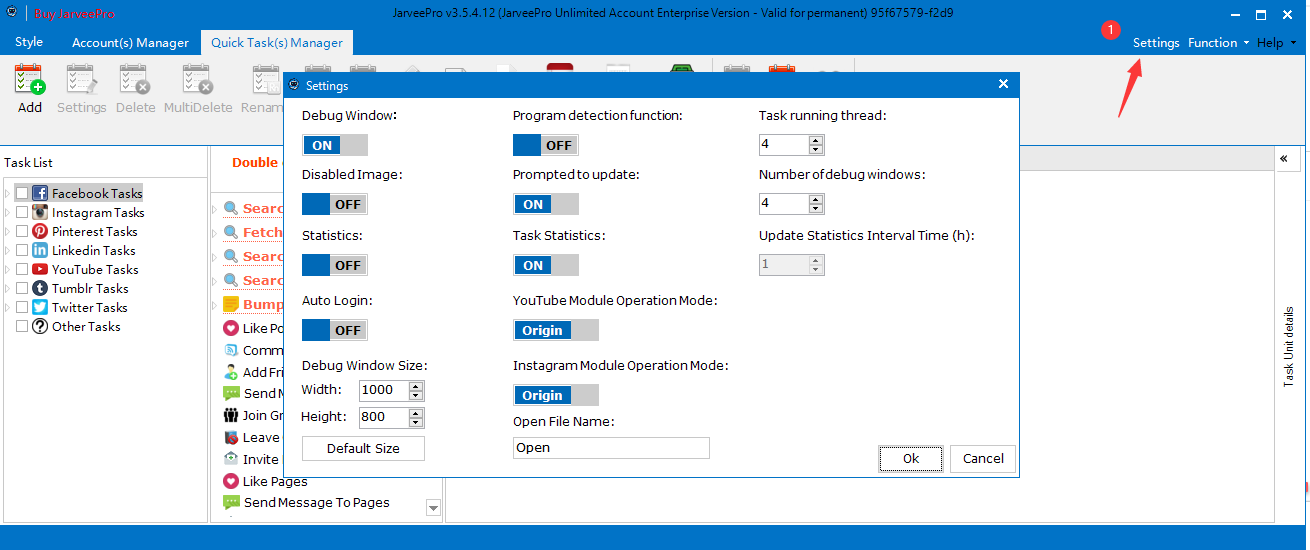
Task: Open Settings from the top-right menu
Action: [x=1156, y=43]
